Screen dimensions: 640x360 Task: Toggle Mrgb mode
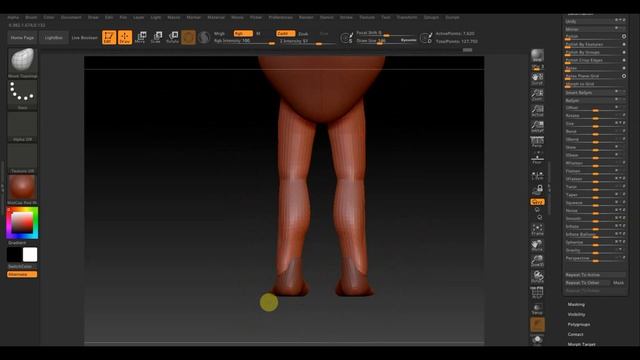pyautogui.click(x=220, y=33)
